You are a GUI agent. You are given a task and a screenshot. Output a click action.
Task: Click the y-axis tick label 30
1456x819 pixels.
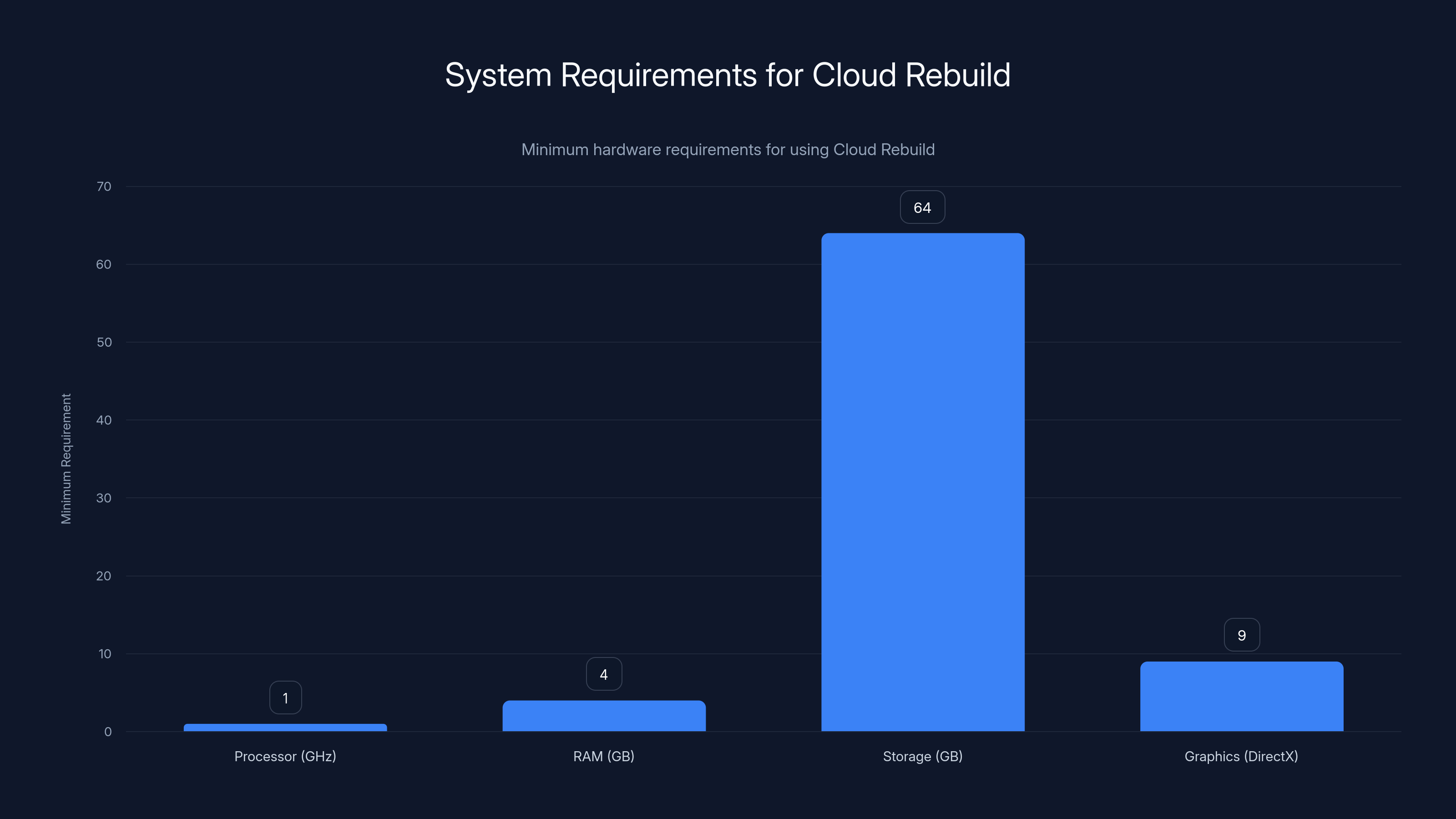click(104, 498)
